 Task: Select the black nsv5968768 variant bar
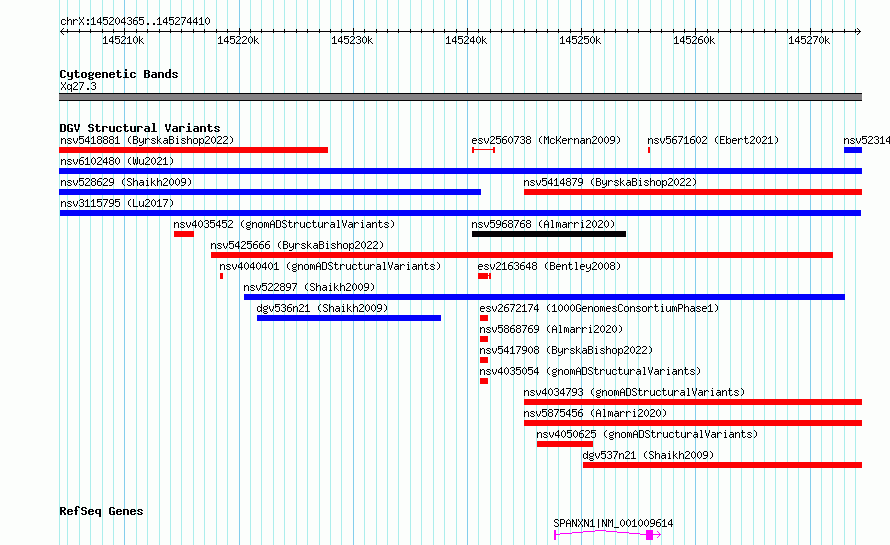[549, 234]
